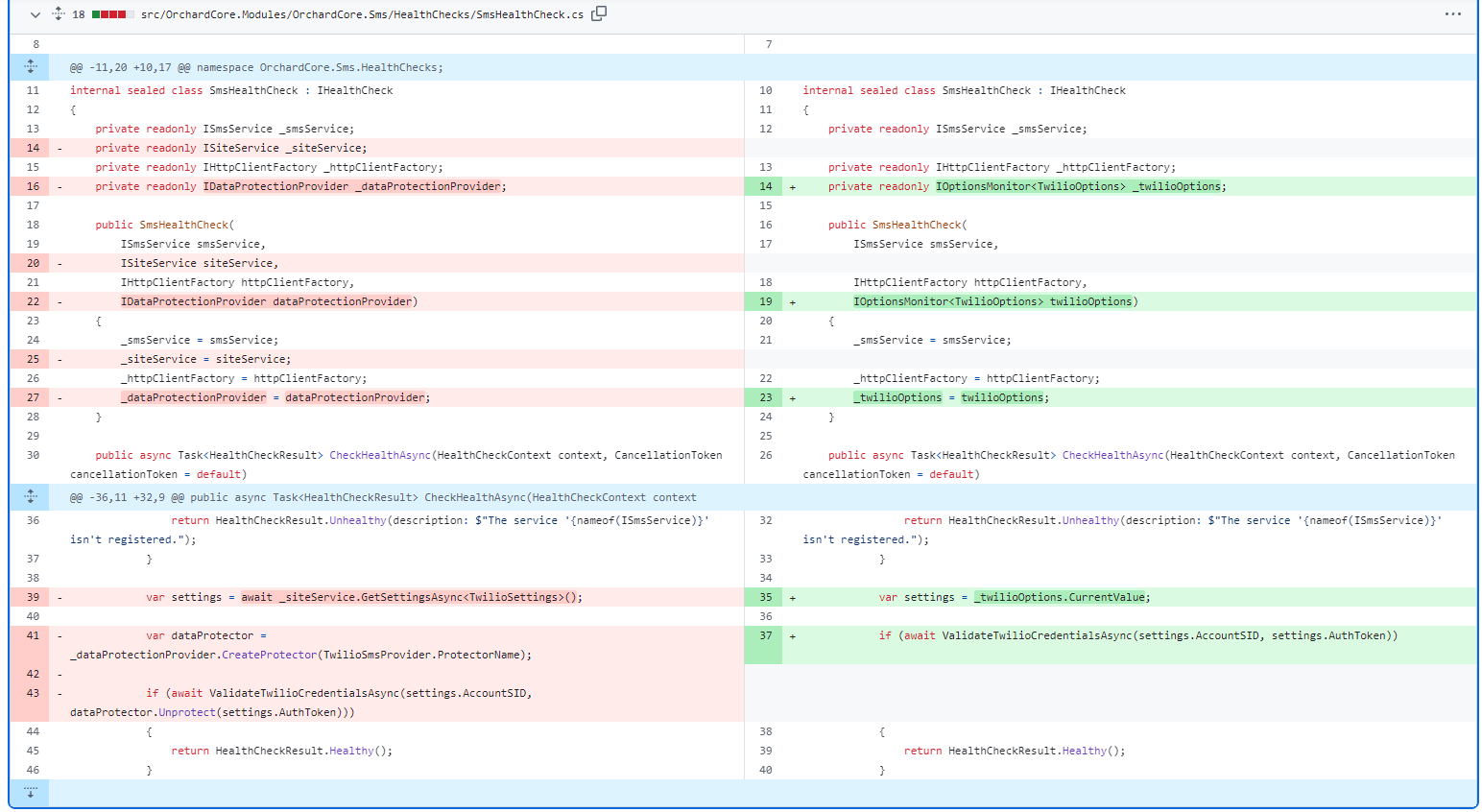1482x812 pixels.
Task: Click removed 'IDataProtectionProvider _dataProtectionProvider;' field declaration
Action: pyautogui.click(x=354, y=186)
